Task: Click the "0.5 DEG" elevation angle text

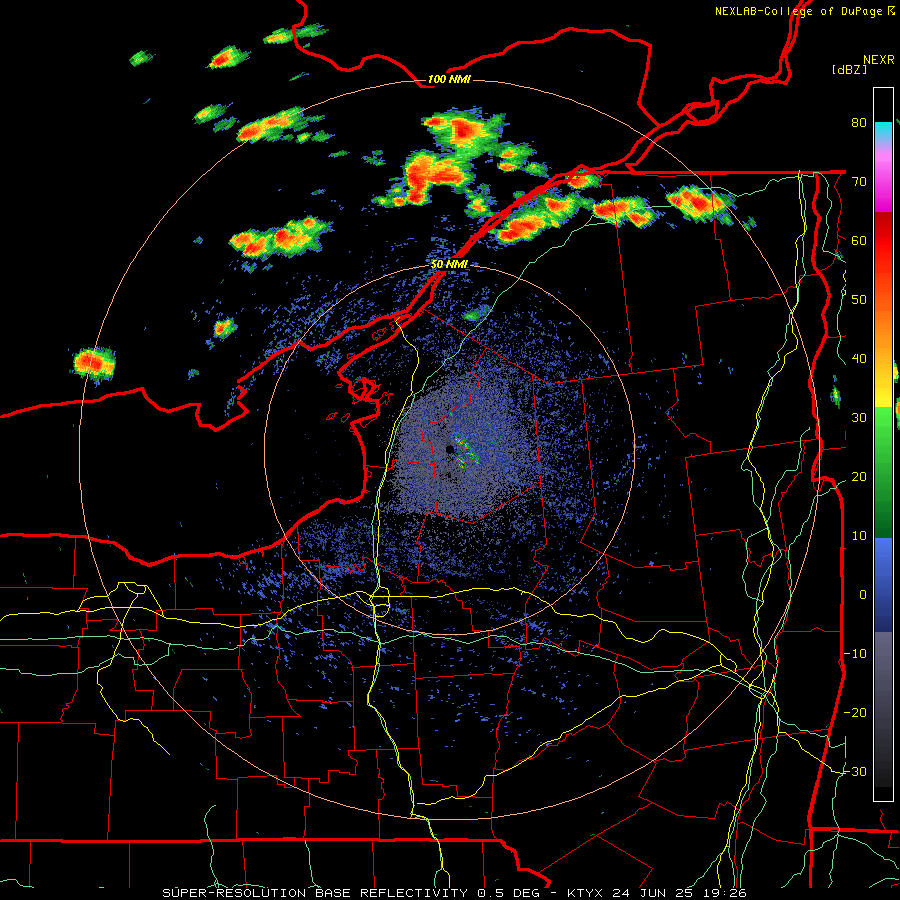Action: 509,893
